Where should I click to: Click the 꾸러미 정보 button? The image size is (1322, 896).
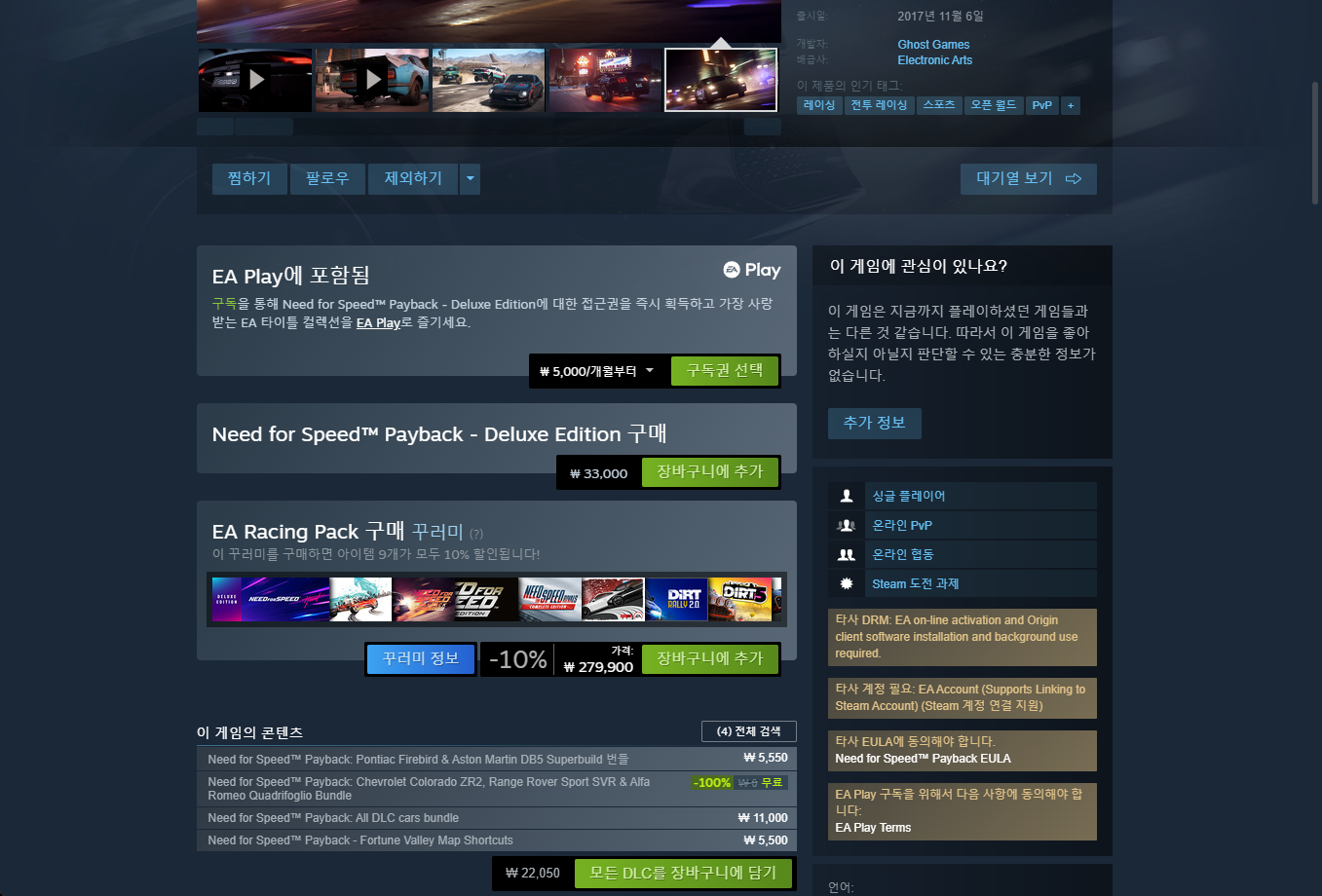421,658
